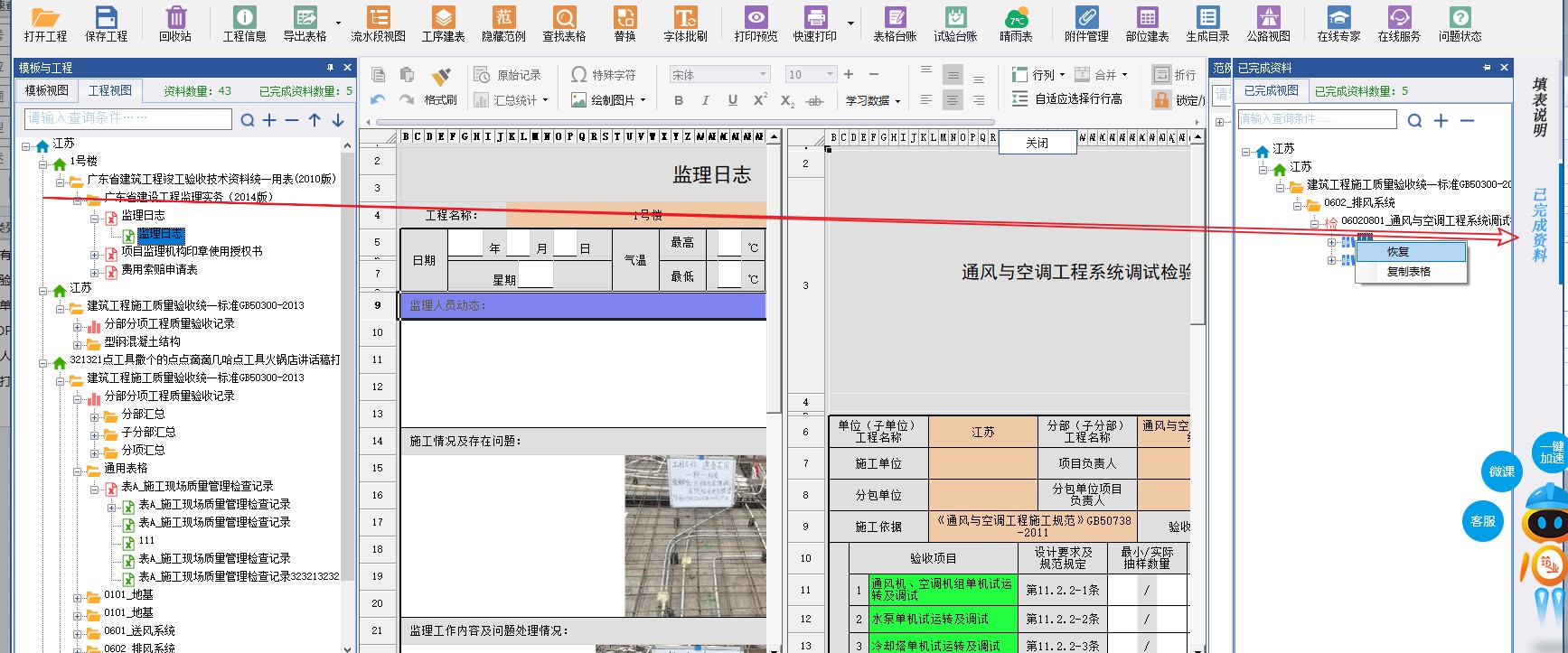Open the 表格台账 ledger
The width and height of the screenshot is (1568, 653).
click(x=895, y=24)
